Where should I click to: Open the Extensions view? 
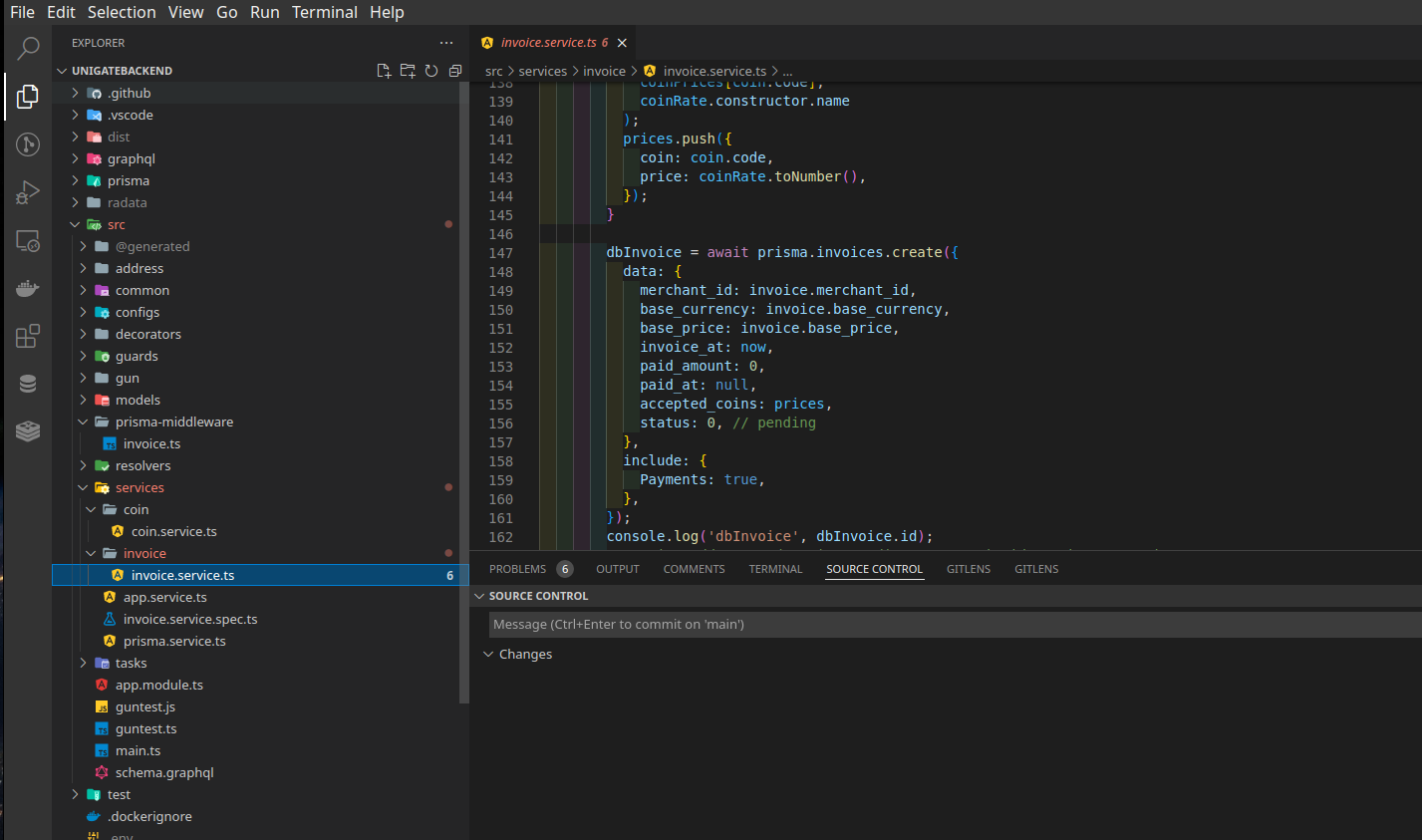(x=28, y=337)
